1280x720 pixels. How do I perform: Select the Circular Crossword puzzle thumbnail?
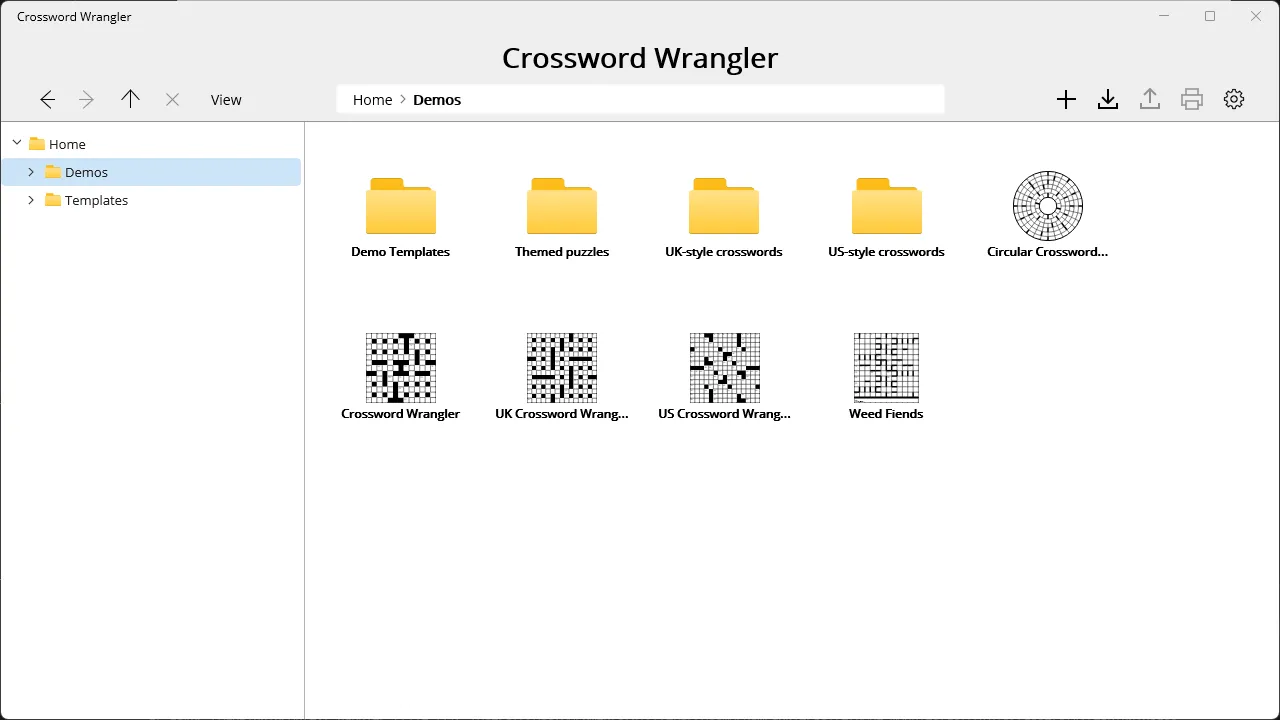(1048, 206)
